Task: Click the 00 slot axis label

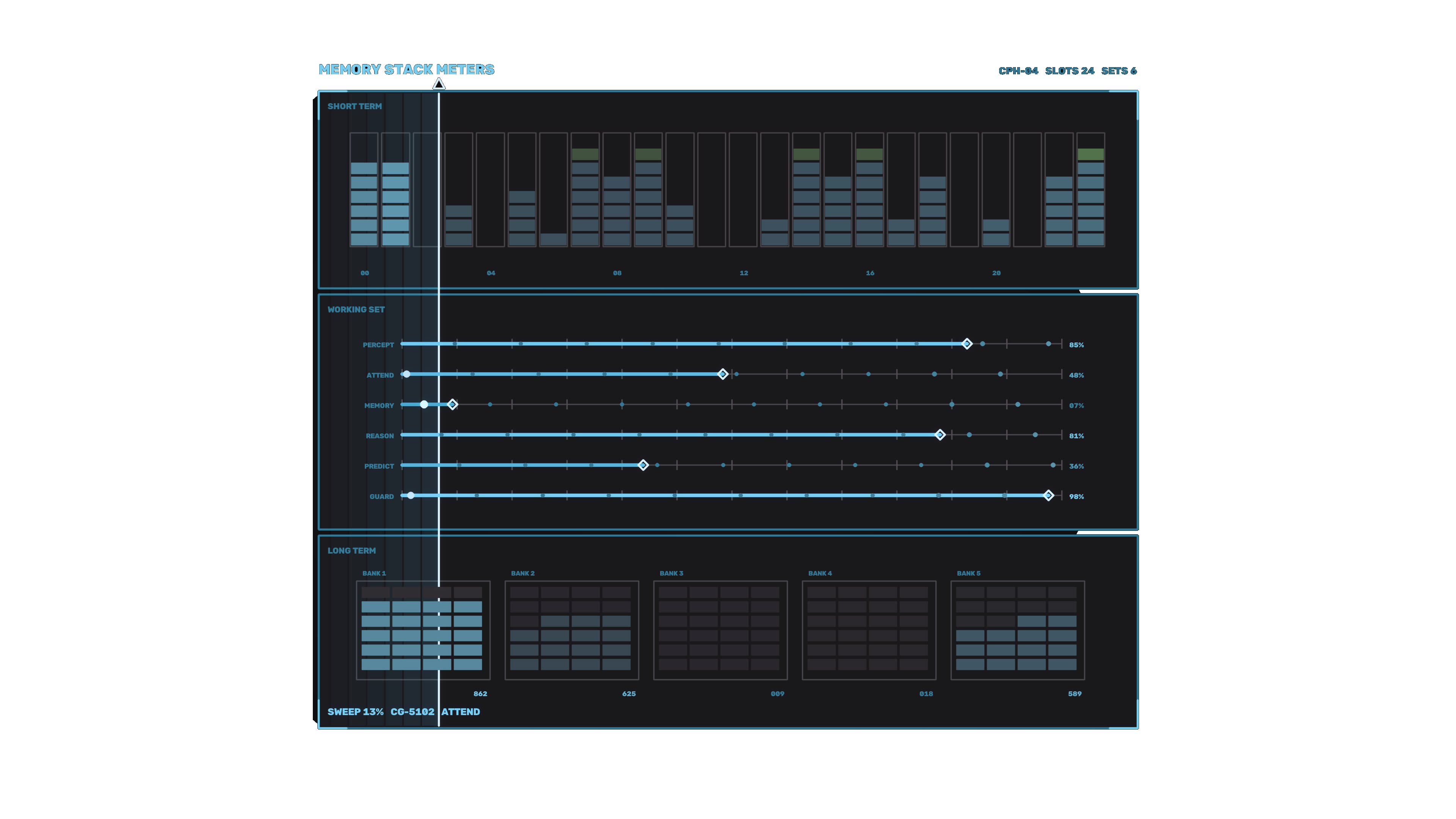Action: click(x=364, y=273)
